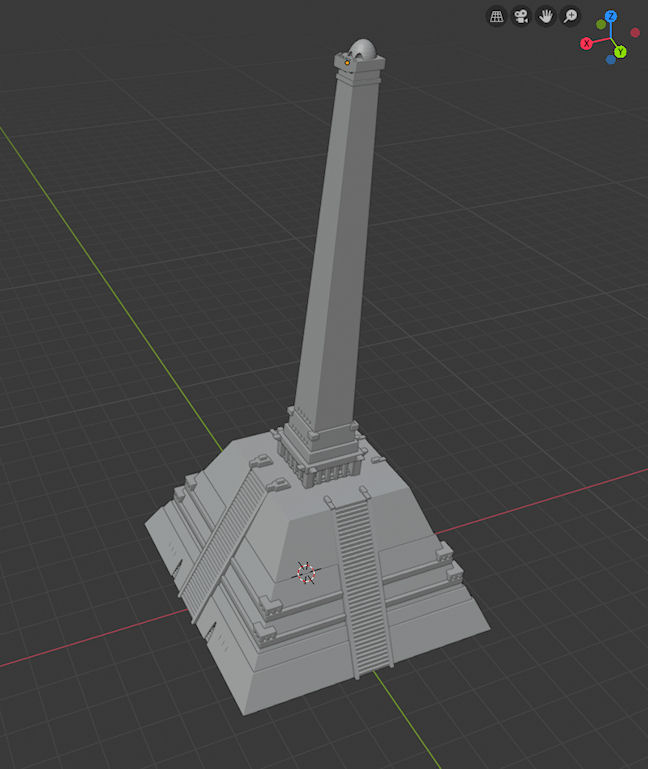Click the red X axis gizmo handle
This screenshot has width=648, height=769.
pyautogui.click(x=587, y=43)
